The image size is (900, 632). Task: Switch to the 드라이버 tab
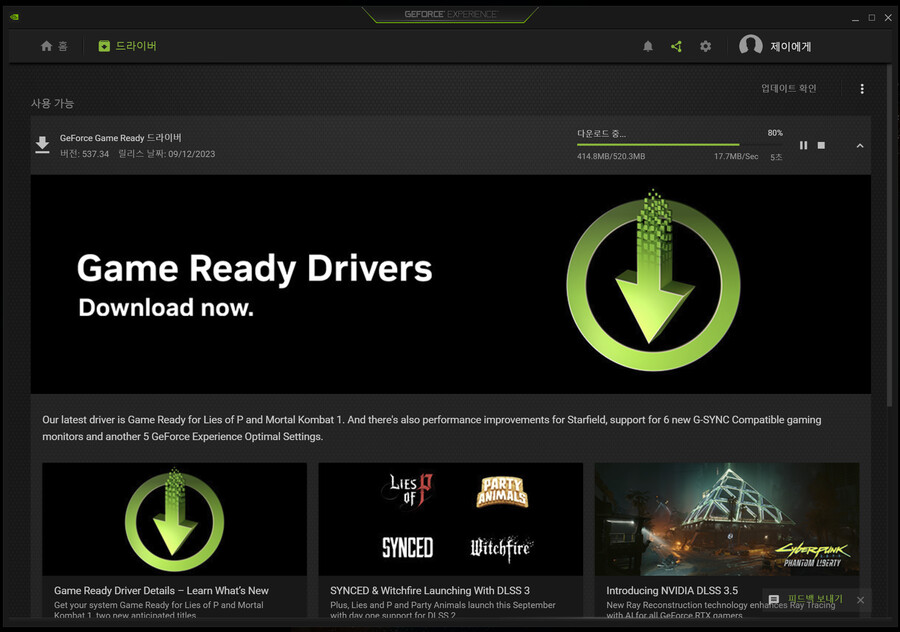(127, 45)
